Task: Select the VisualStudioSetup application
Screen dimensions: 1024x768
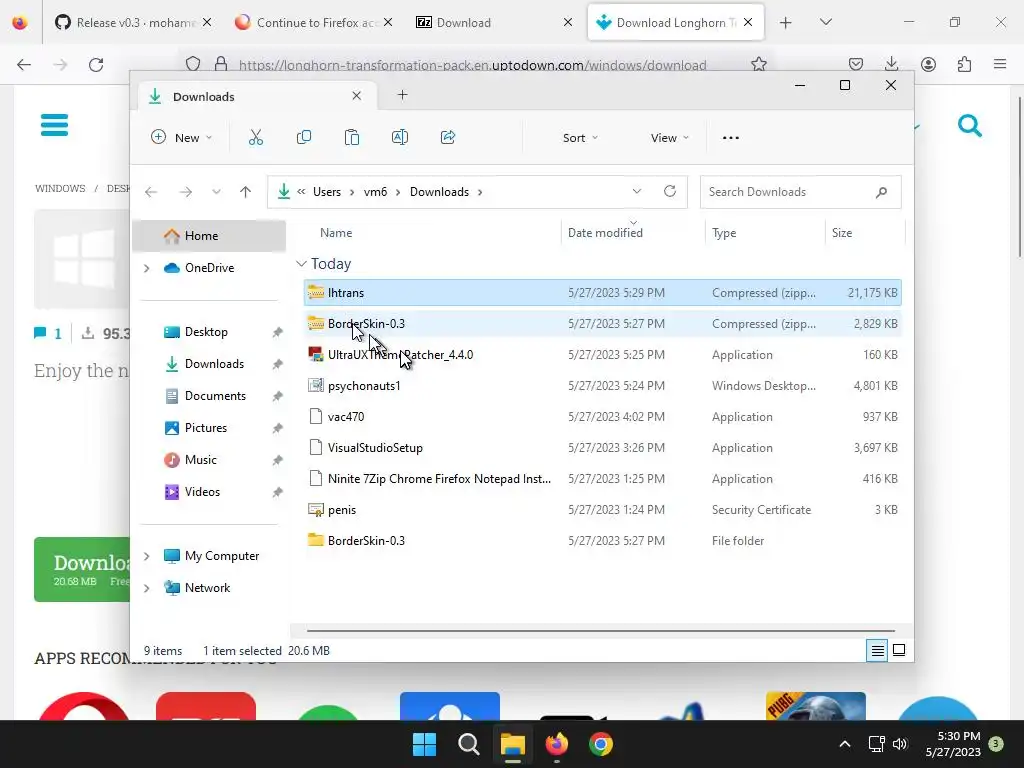Action: 602,448
